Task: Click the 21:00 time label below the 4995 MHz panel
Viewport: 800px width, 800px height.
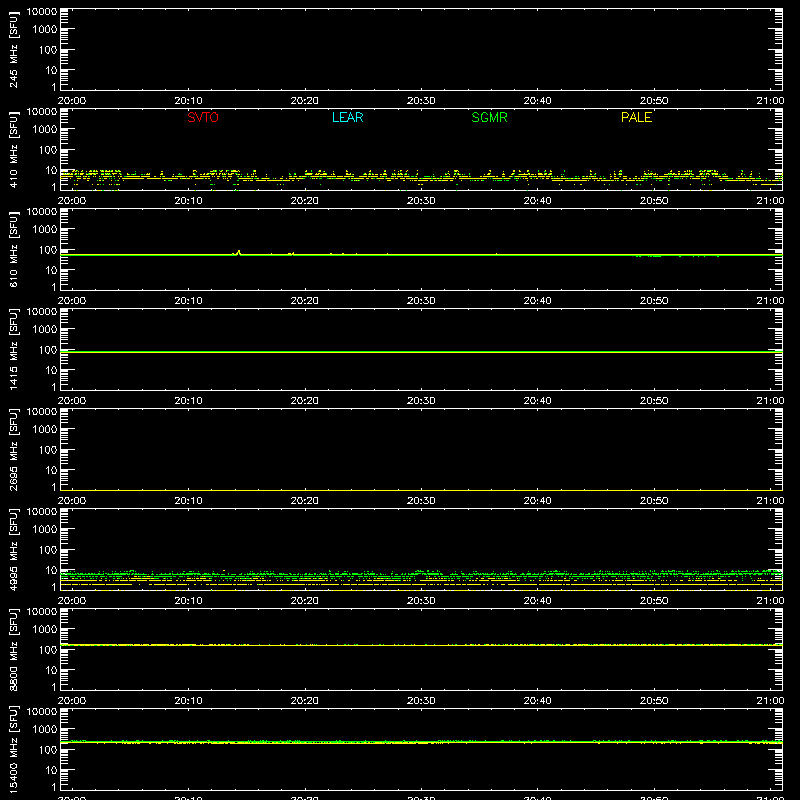Action: pos(770,601)
